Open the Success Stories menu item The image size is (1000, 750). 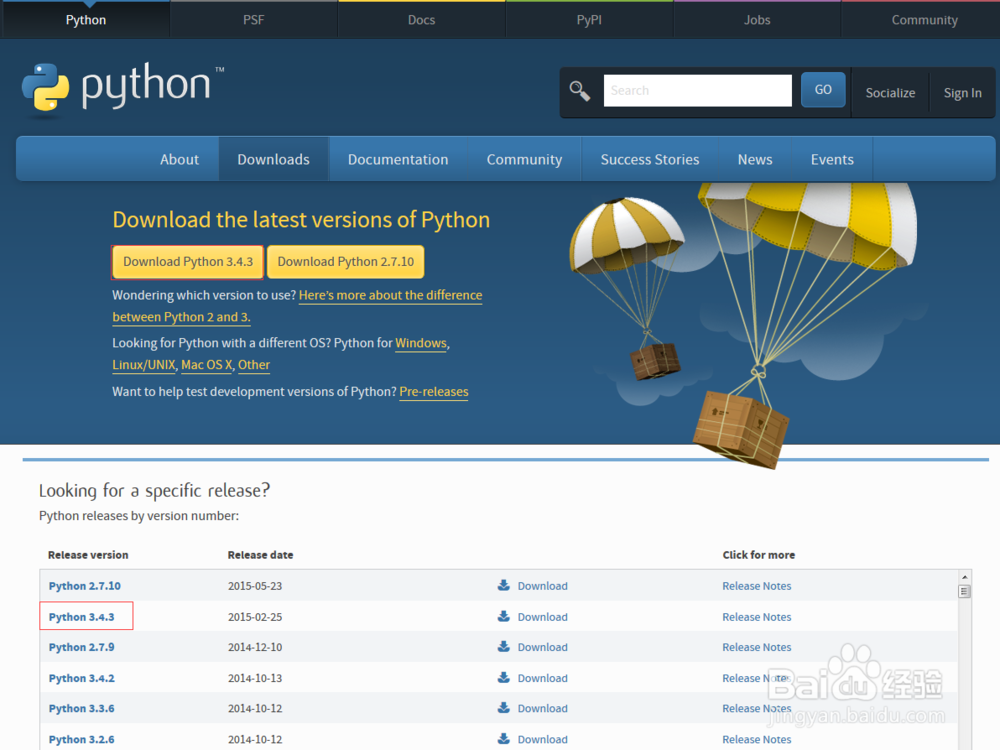pos(650,159)
